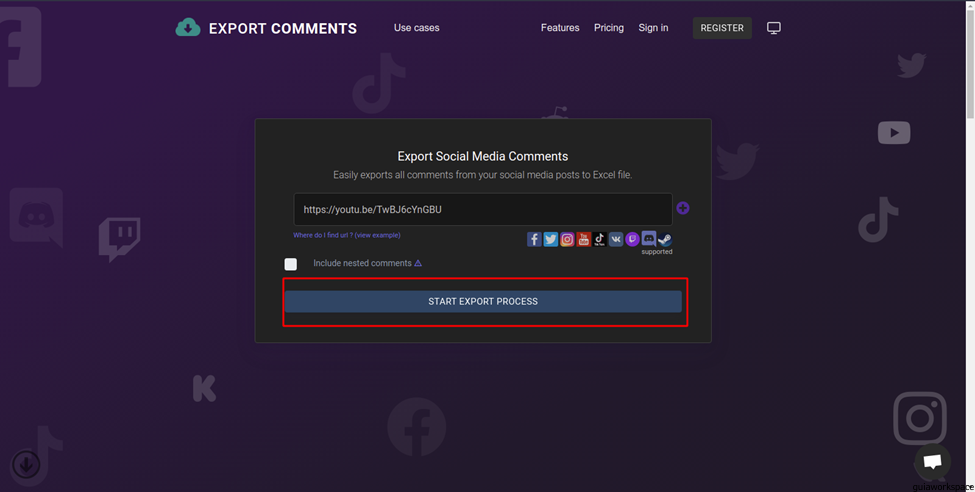Click the Steam supported platform icon
Screen dimensions: 975x492
pos(665,239)
